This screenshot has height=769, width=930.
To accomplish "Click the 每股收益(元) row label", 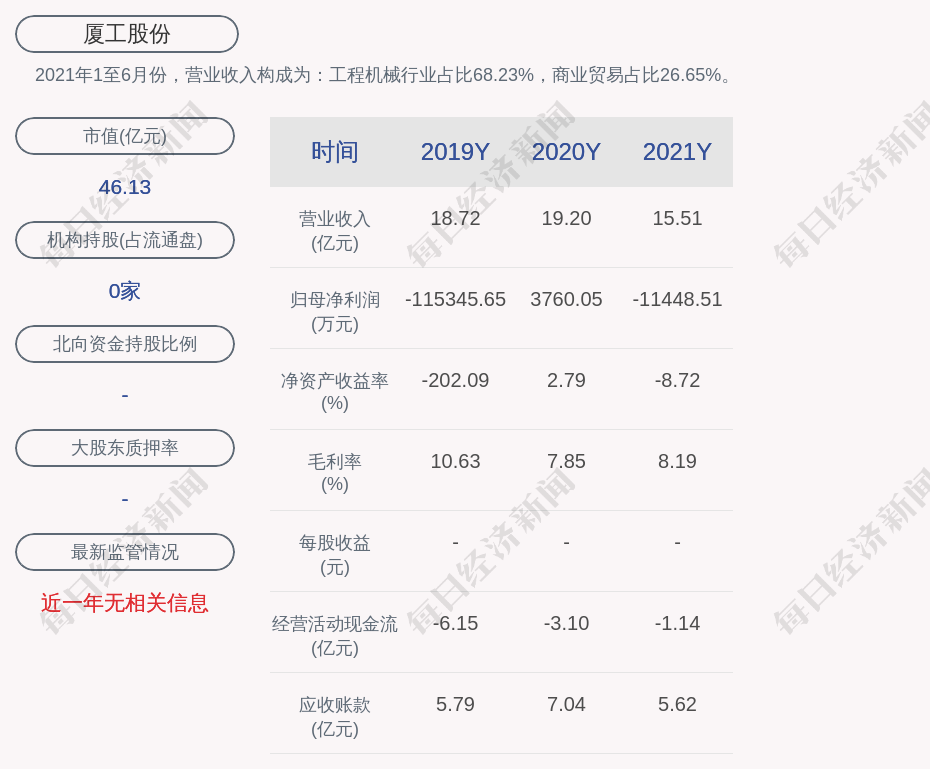I will coord(335,555).
